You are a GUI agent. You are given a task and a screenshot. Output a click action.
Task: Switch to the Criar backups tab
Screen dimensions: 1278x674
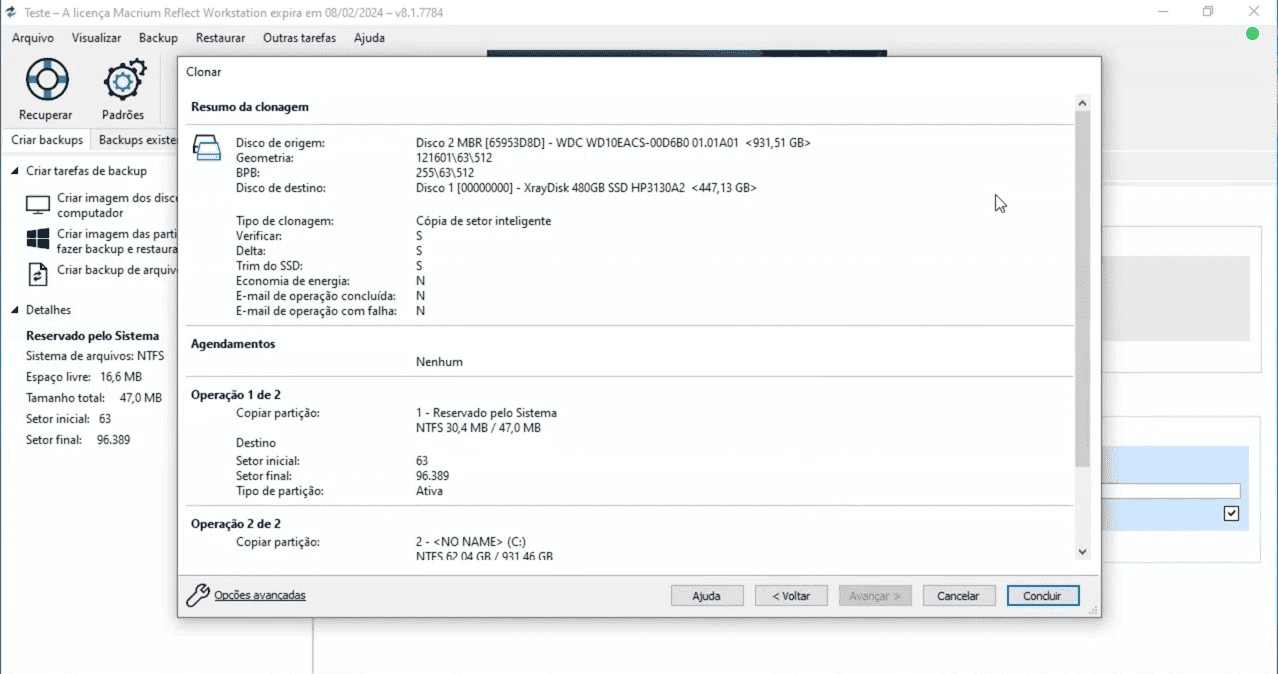tap(47, 140)
